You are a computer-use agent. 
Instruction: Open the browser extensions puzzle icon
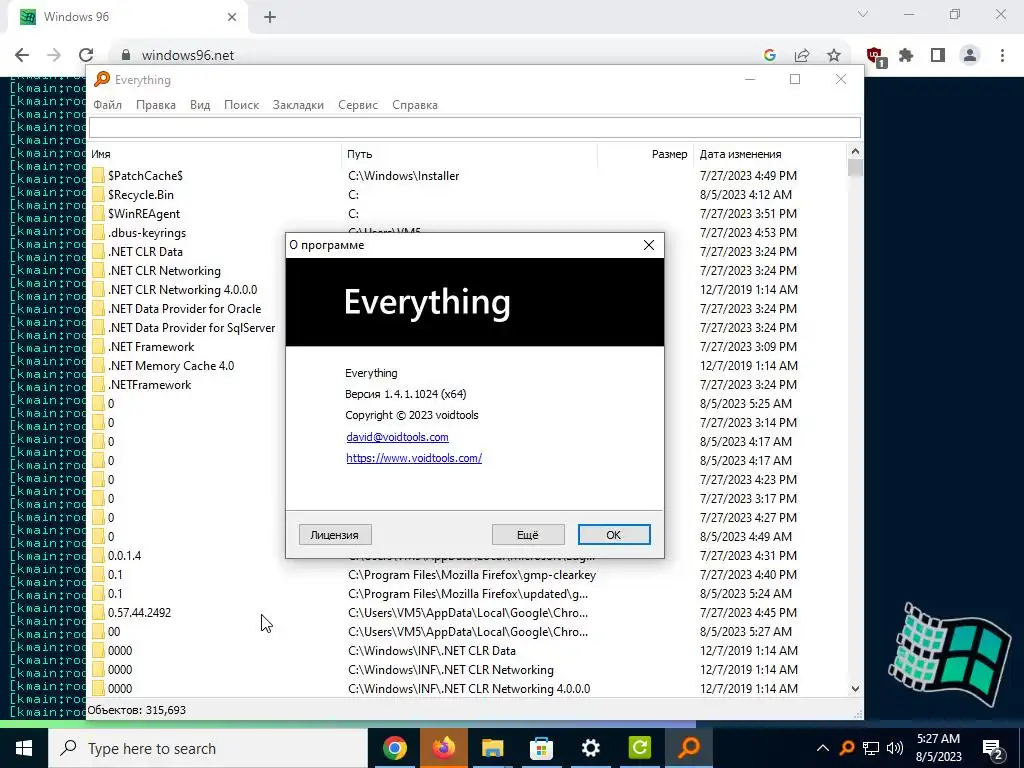pyautogui.click(x=906, y=56)
